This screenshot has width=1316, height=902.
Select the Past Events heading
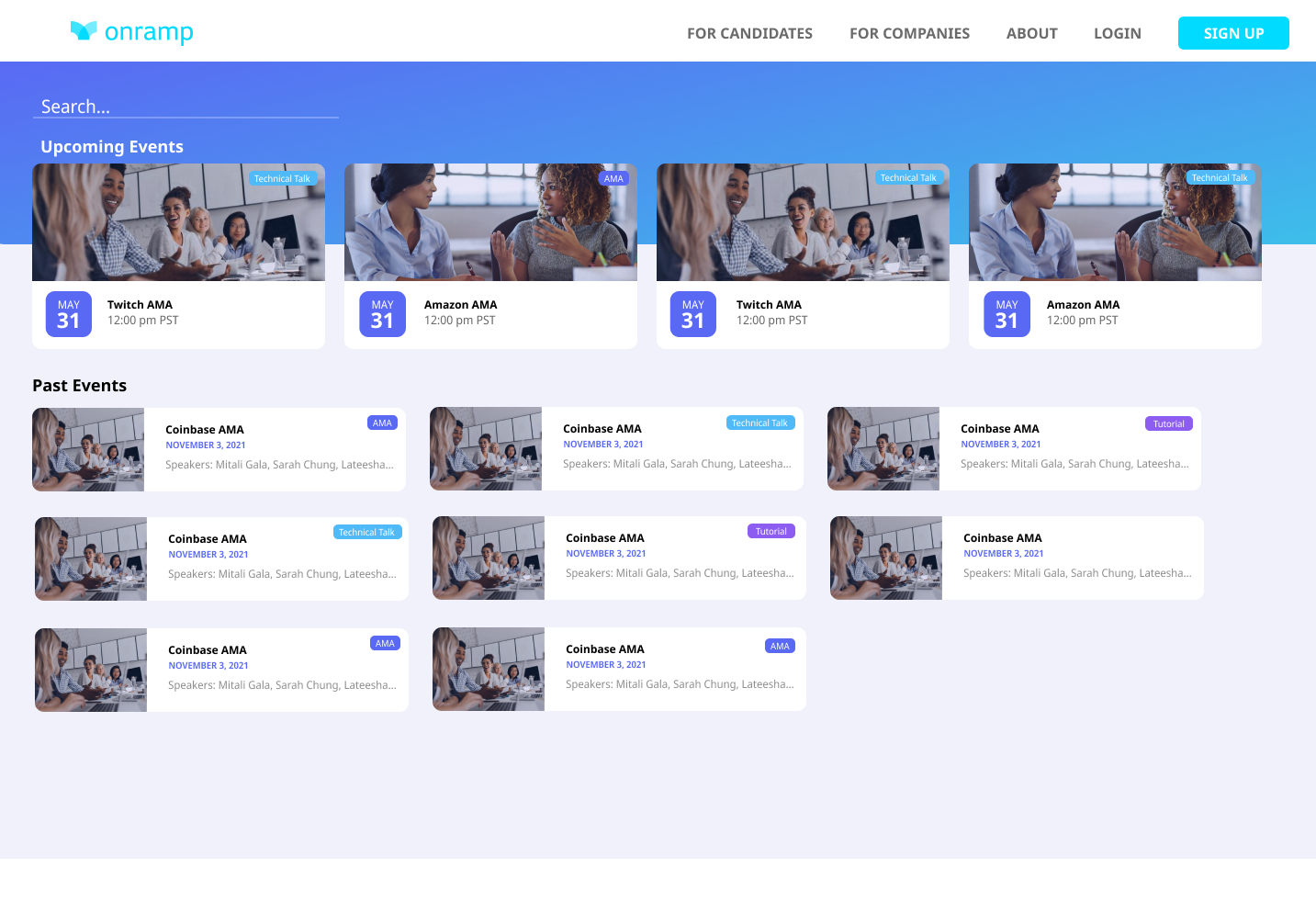click(x=79, y=386)
